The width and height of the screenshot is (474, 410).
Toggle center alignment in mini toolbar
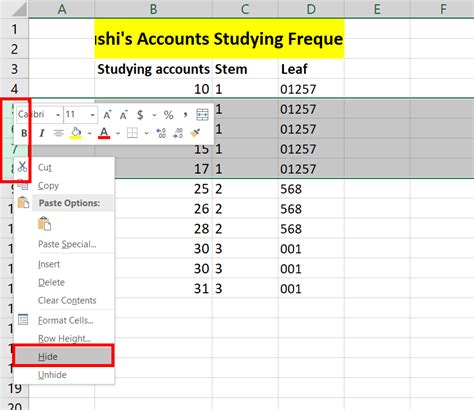coord(59,133)
